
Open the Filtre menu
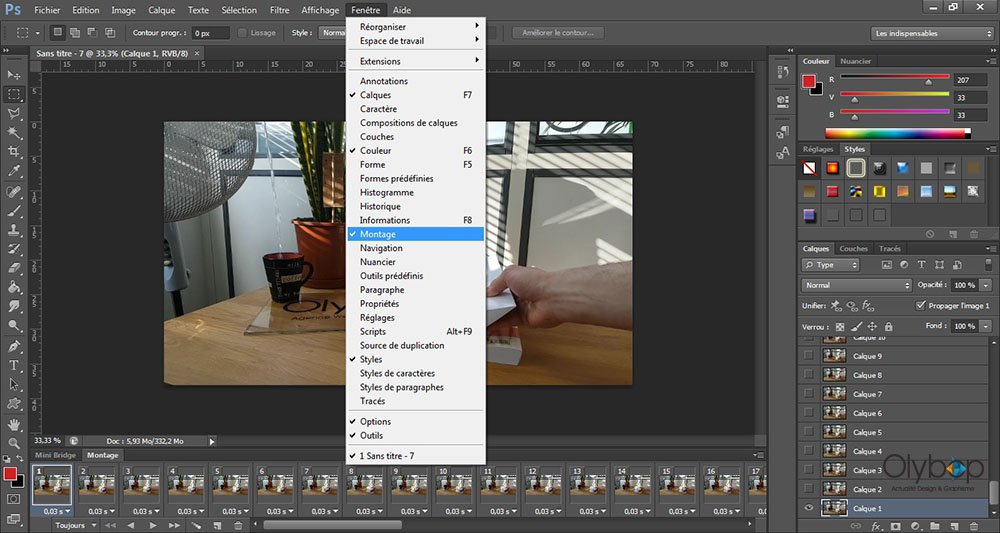(279, 10)
